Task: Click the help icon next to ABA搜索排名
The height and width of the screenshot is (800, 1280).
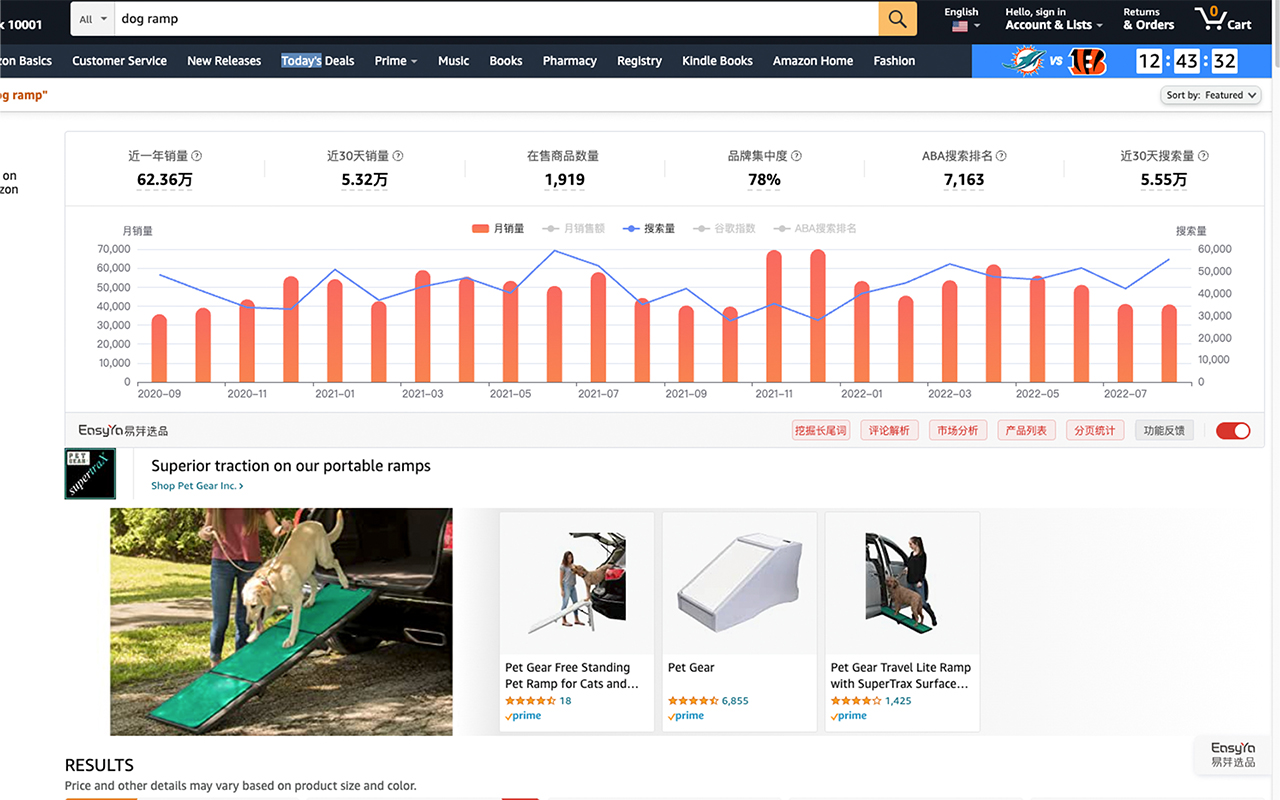Action: click(x=1001, y=156)
